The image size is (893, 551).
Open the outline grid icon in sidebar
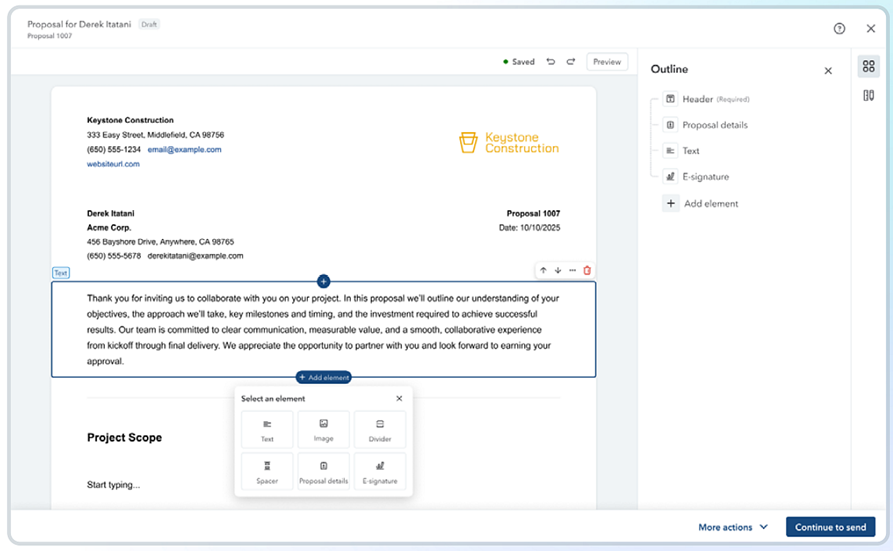click(x=868, y=67)
